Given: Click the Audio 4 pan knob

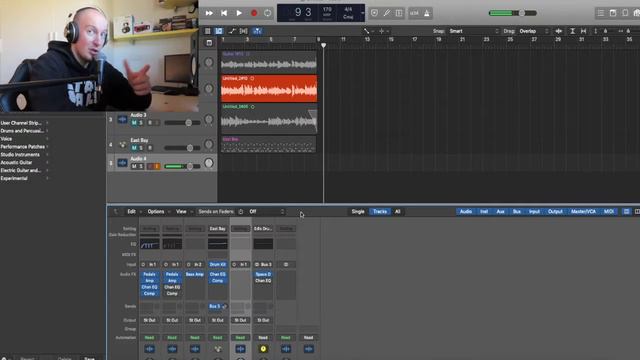Looking at the screenshot, I should [209, 163].
